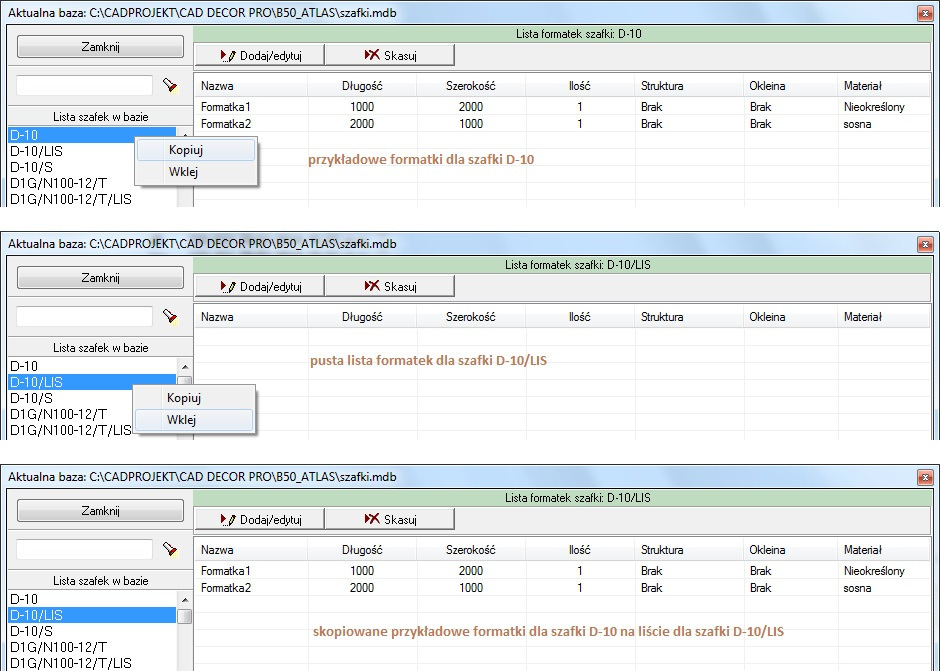
Task: Click the search flashlight icon in bottom window
Action: (x=170, y=549)
